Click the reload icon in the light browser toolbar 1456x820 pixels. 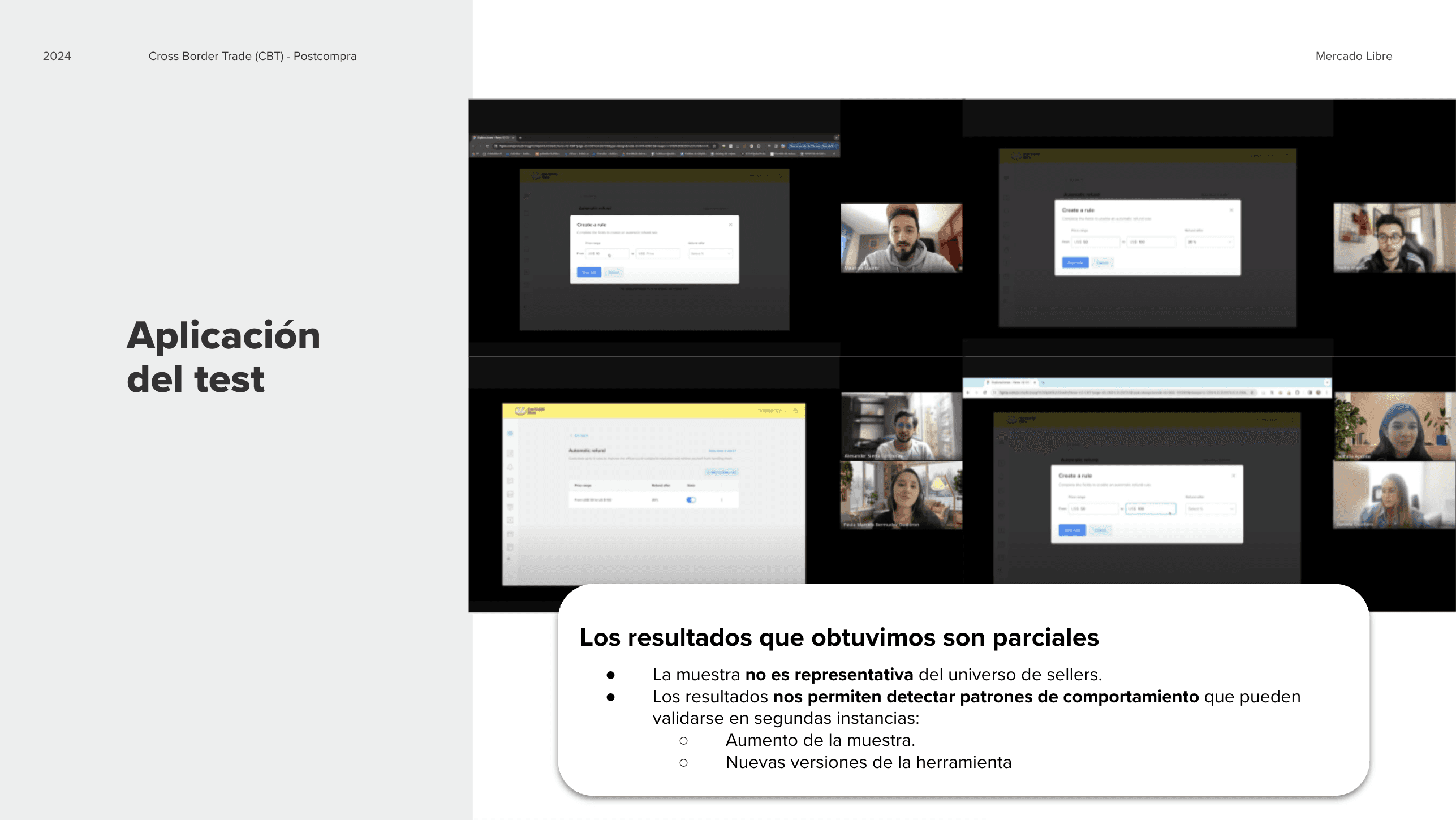tap(984, 392)
